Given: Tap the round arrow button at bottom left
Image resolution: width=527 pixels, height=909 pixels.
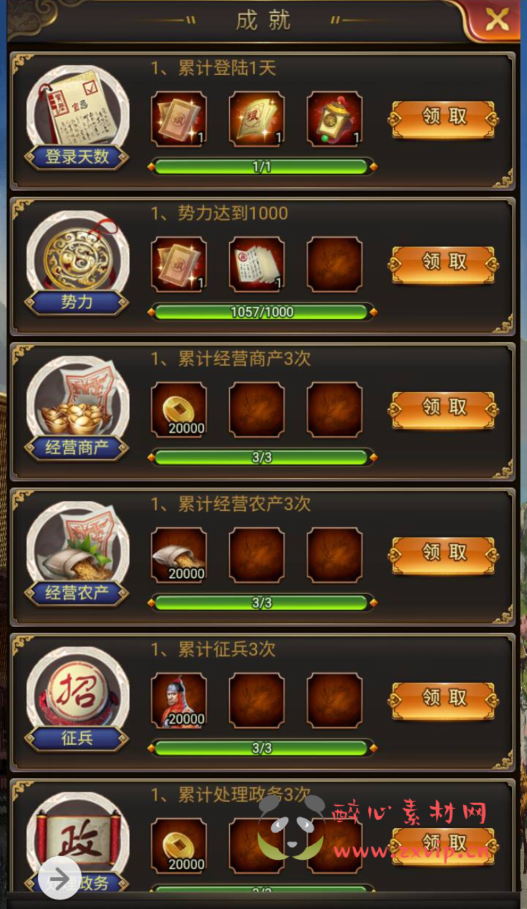Looking at the screenshot, I should (x=60, y=878).
